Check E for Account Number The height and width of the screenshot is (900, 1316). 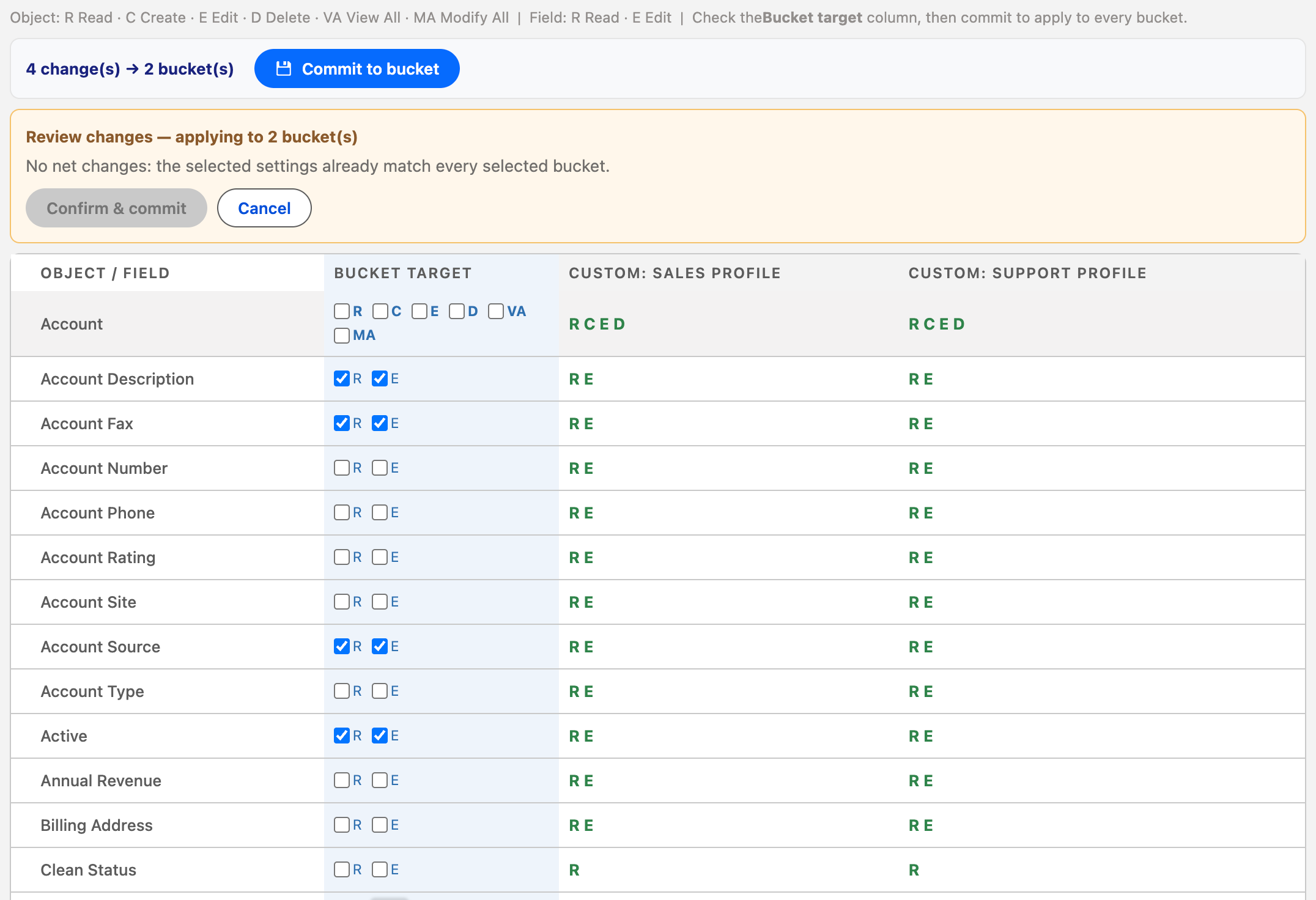pos(380,468)
